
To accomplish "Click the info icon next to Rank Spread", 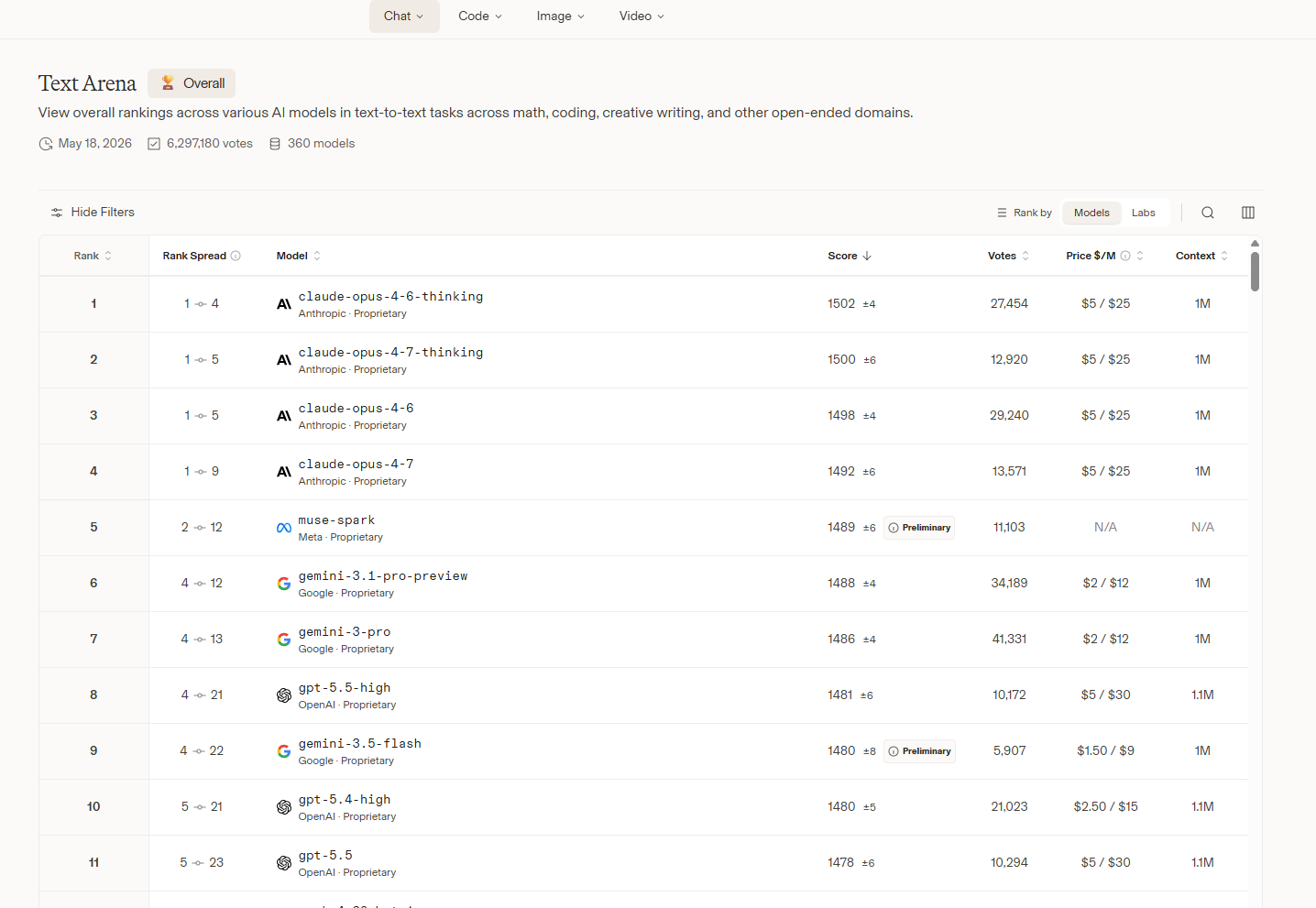I will (236, 256).
